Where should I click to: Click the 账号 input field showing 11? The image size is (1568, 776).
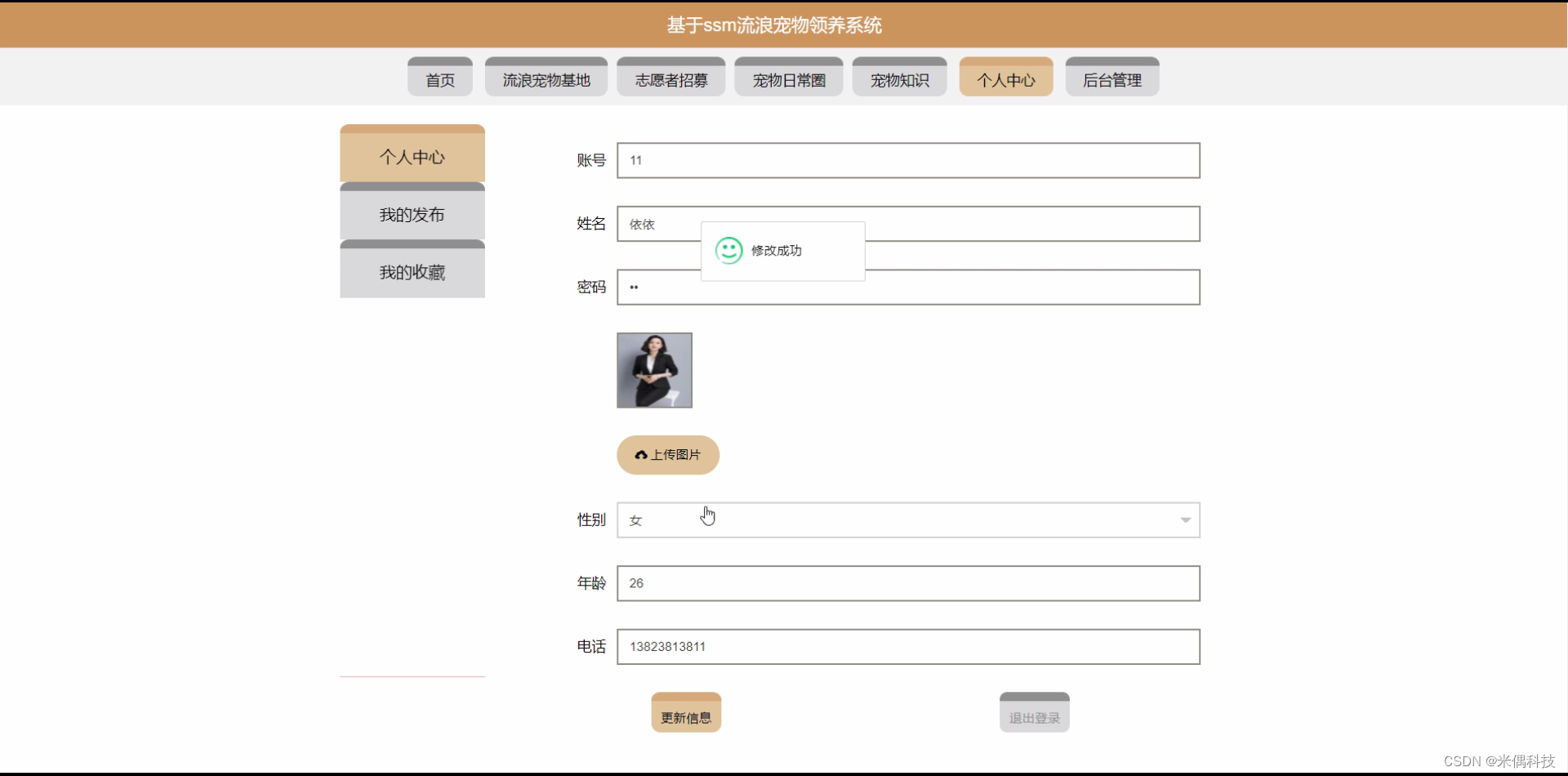coord(908,160)
